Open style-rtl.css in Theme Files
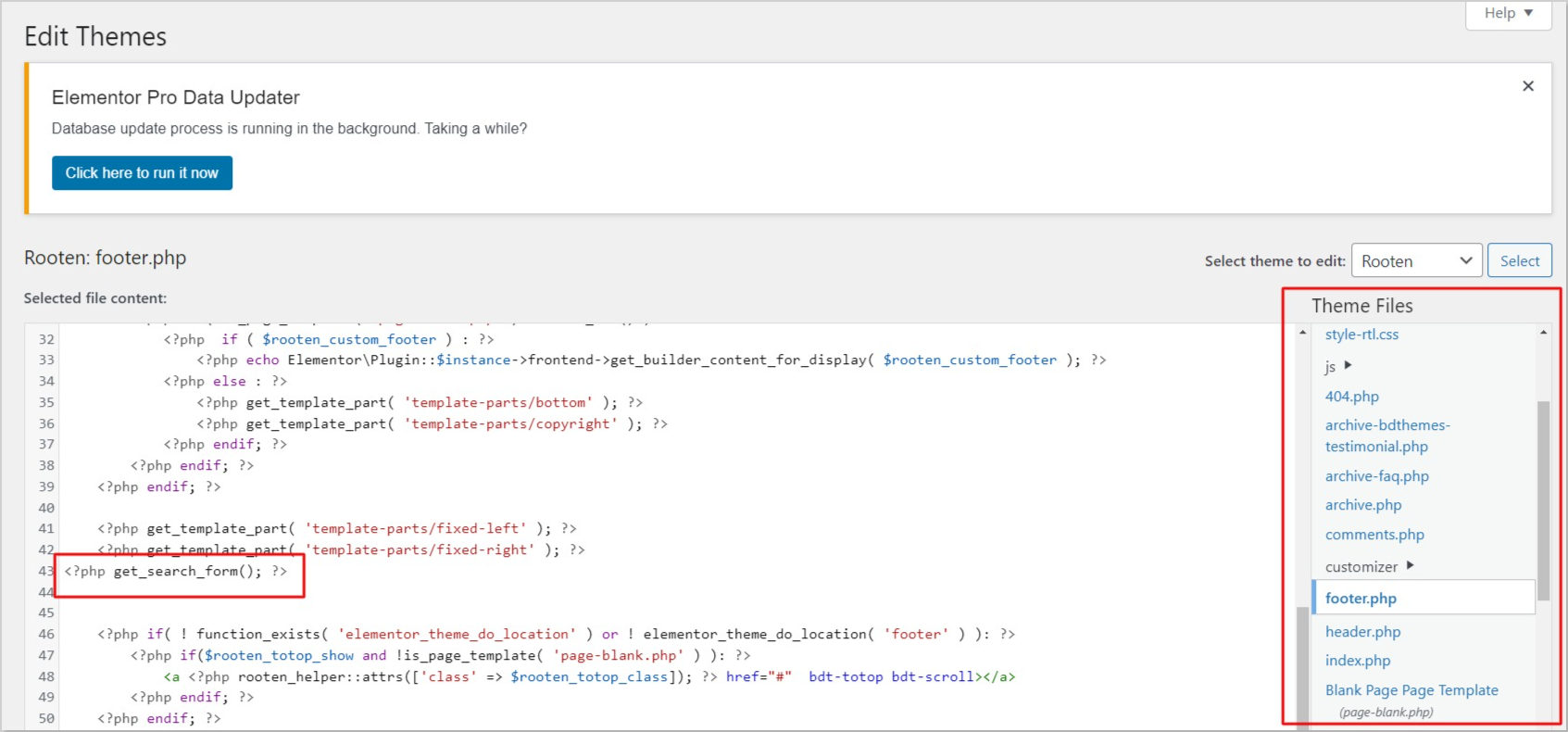Screen dimensions: 1568x732 click(x=1361, y=334)
